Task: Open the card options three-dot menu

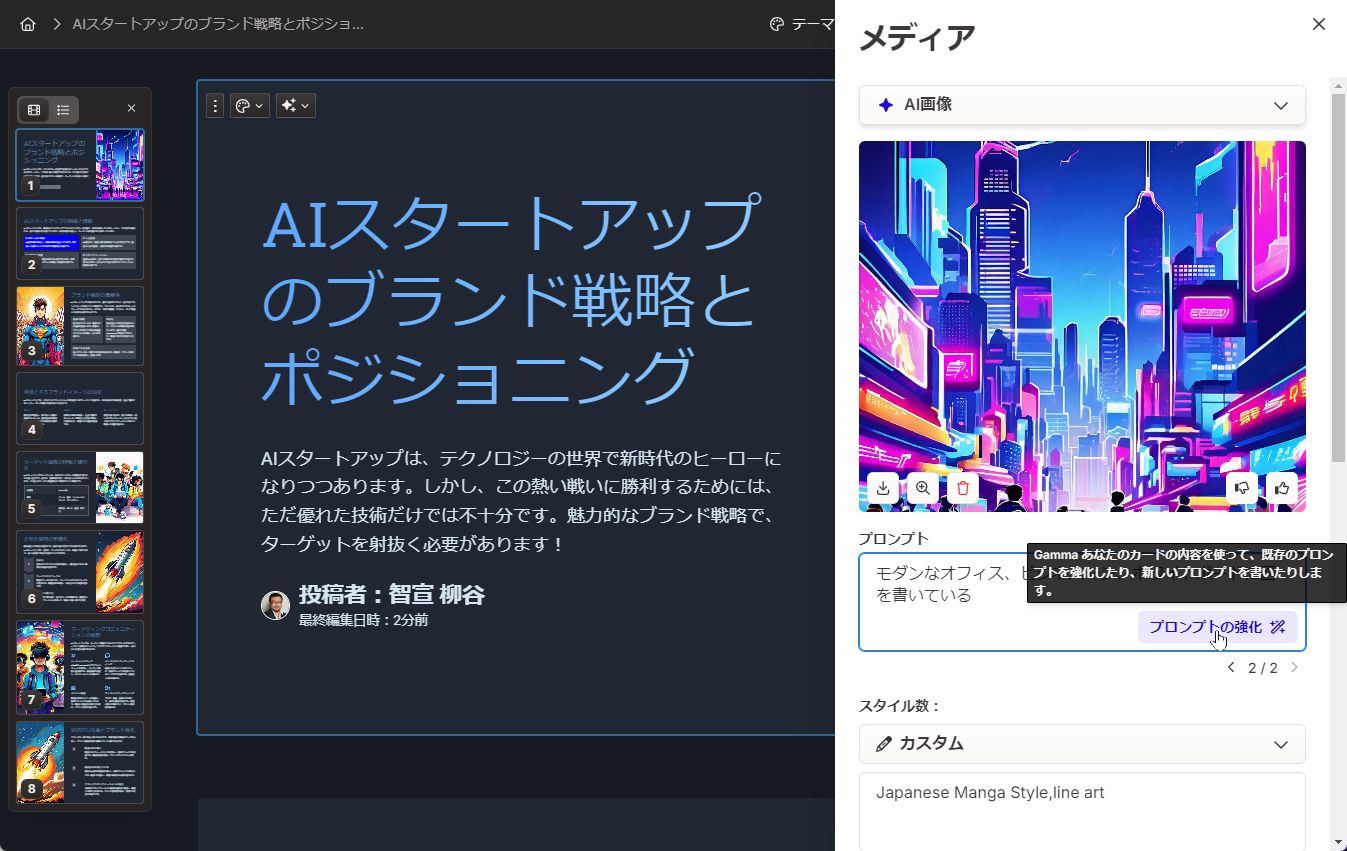Action: point(215,105)
